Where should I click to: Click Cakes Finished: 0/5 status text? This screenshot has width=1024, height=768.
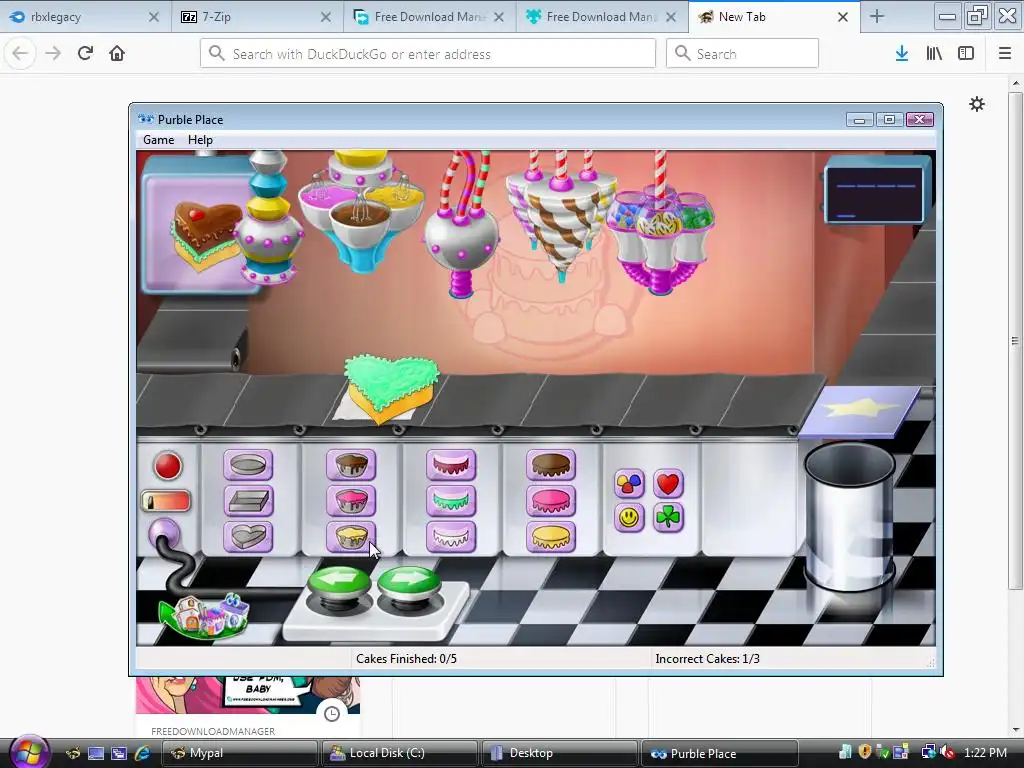(406, 658)
